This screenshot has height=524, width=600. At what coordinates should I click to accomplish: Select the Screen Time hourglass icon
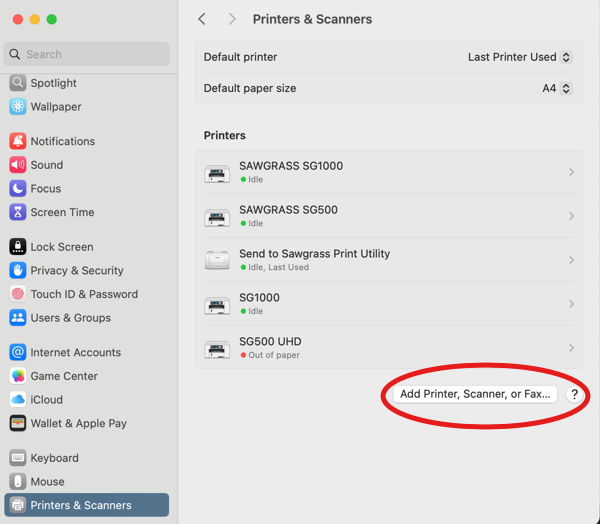18,212
